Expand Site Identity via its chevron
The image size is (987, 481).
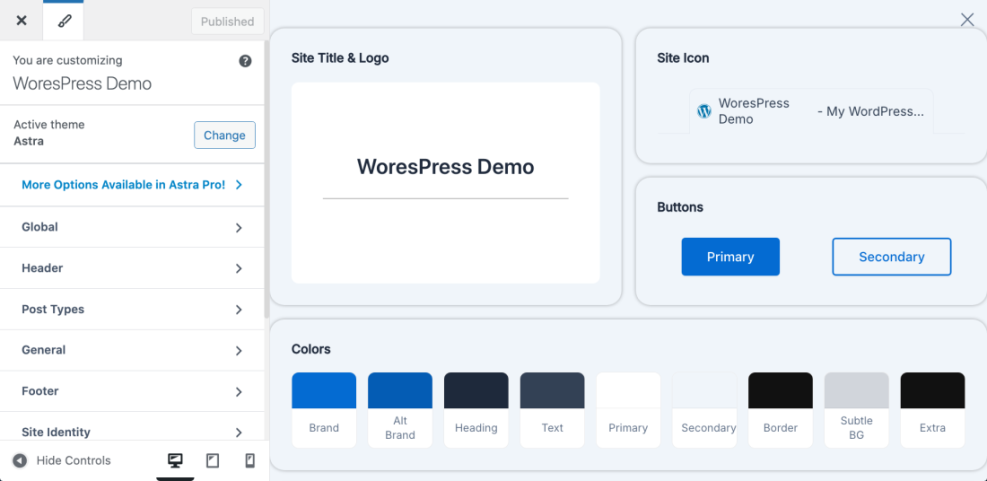click(239, 433)
